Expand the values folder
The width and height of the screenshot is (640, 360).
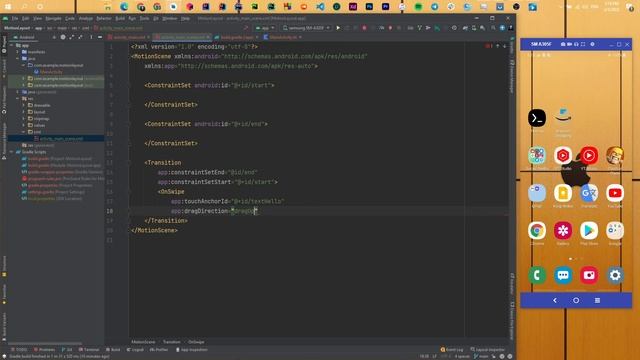(x=24, y=125)
